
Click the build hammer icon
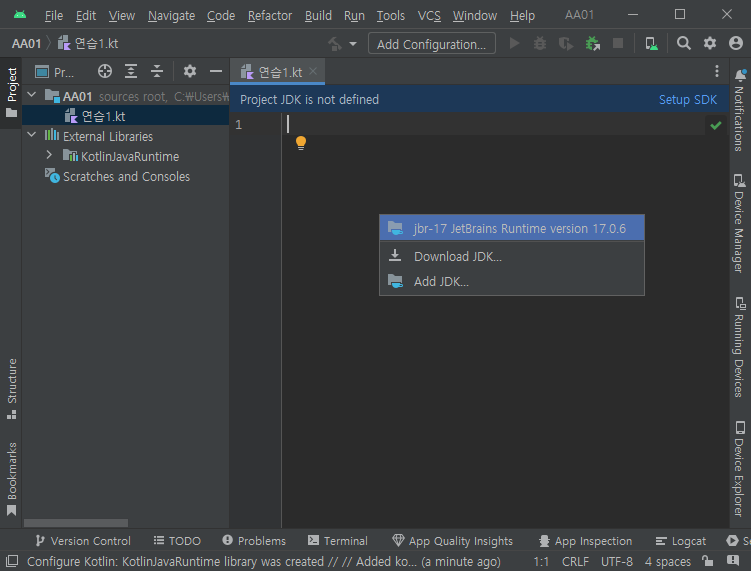pyautogui.click(x=335, y=44)
